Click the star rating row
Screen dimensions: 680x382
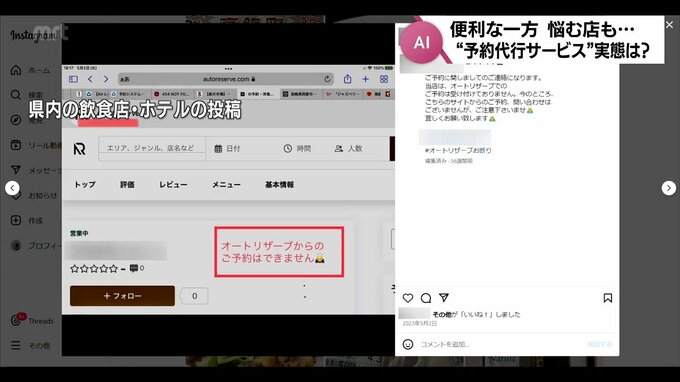pyautogui.click(x=94, y=269)
